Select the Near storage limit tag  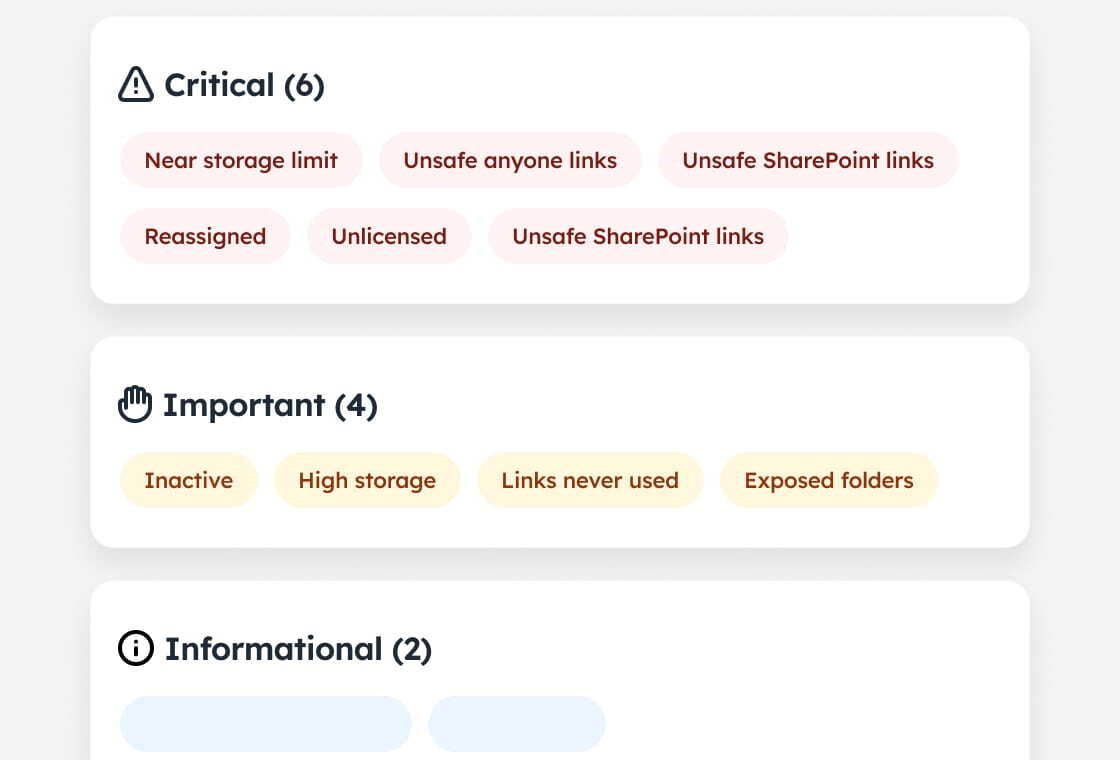(x=241, y=160)
